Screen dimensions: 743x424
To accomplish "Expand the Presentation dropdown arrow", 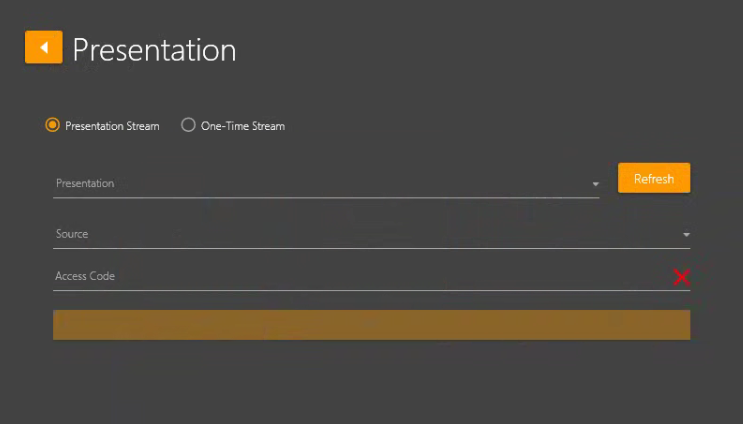I will 595,184.
